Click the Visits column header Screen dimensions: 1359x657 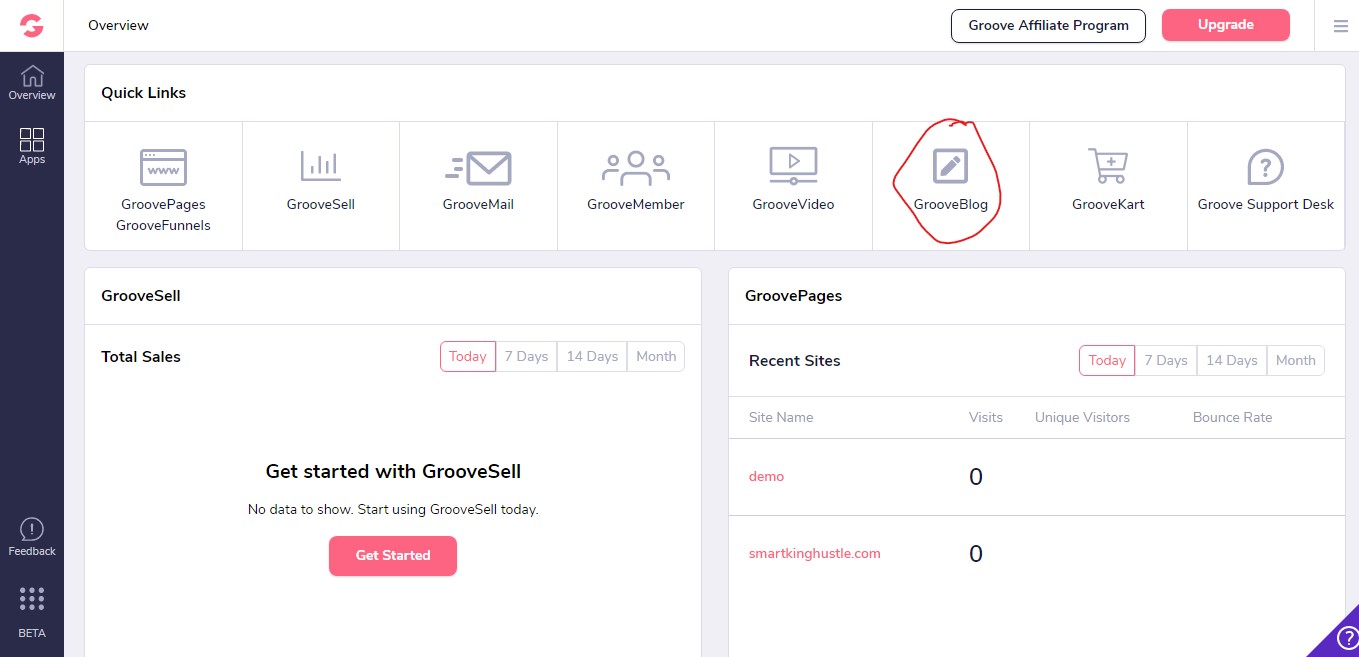click(985, 417)
